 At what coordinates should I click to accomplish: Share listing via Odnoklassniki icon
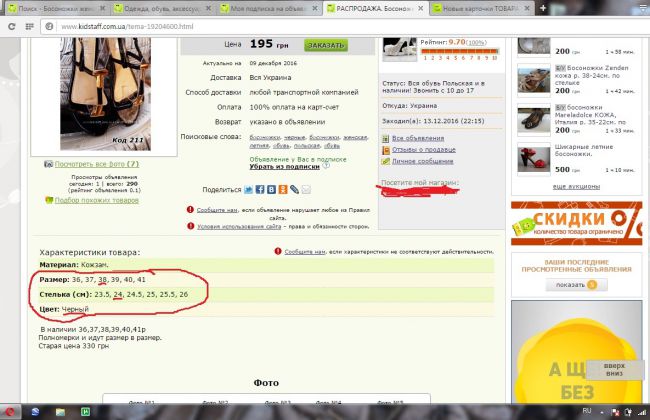coord(283,189)
